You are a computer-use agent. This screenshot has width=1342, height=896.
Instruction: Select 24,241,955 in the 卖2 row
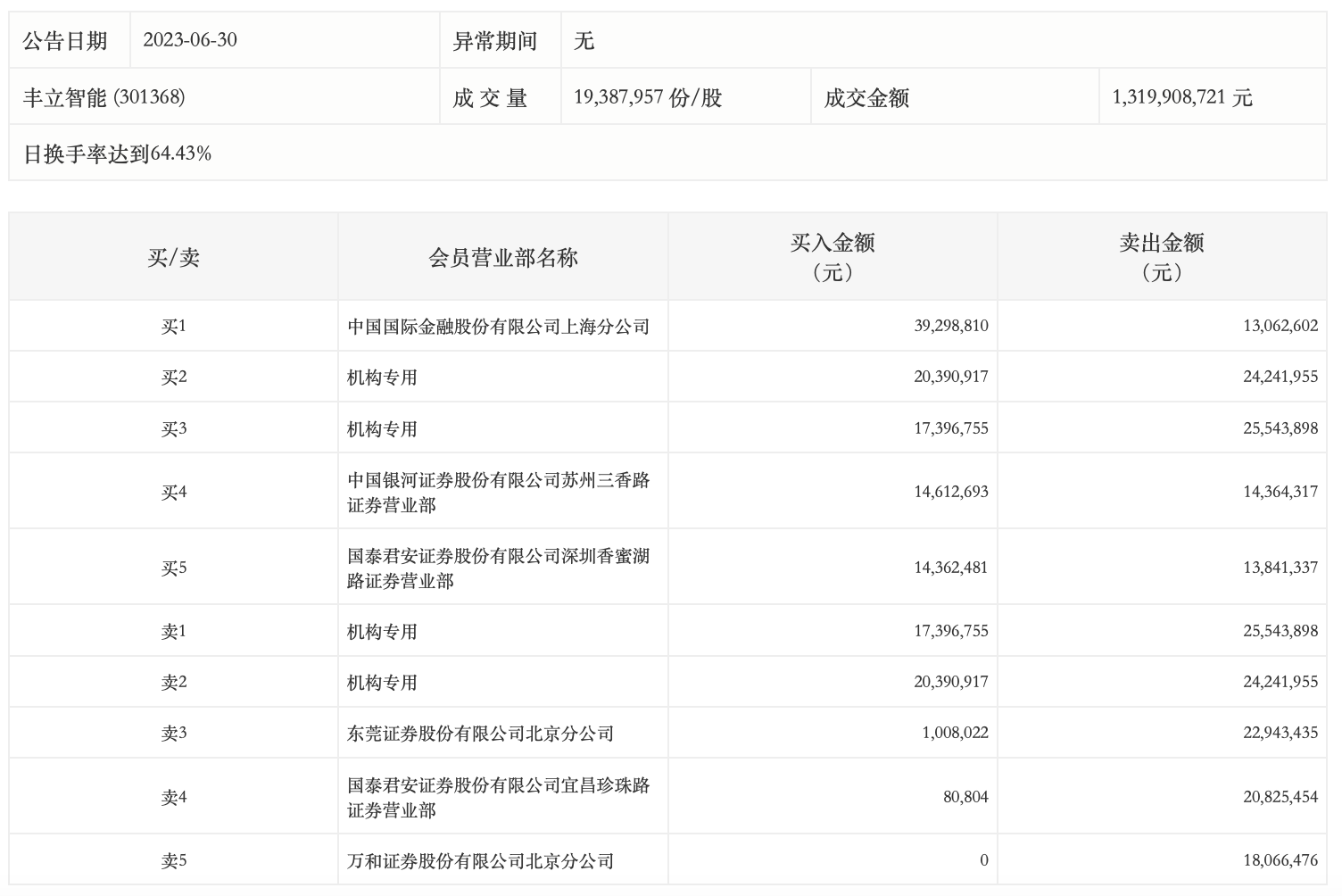pyautogui.click(x=1280, y=682)
